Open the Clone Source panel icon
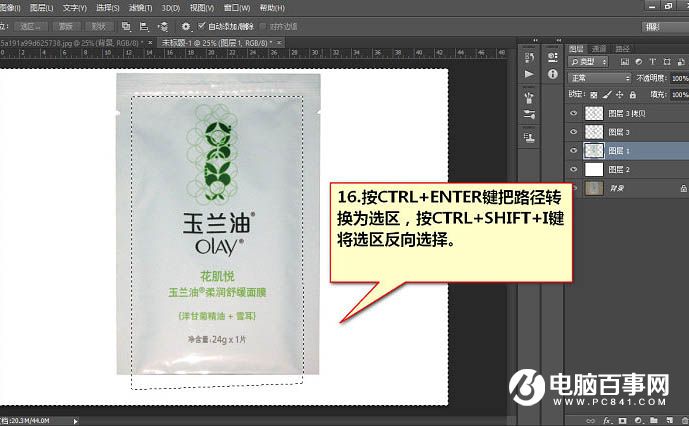Image resolution: width=689 pixels, height=426 pixels. (529, 138)
